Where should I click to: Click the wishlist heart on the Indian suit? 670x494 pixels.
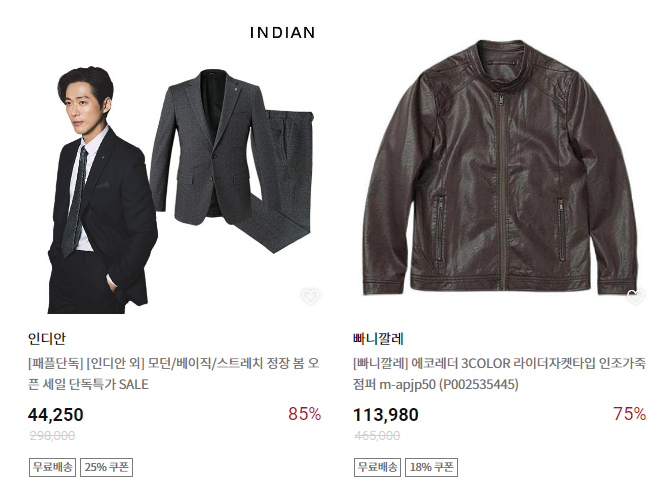tap(310, 296)
